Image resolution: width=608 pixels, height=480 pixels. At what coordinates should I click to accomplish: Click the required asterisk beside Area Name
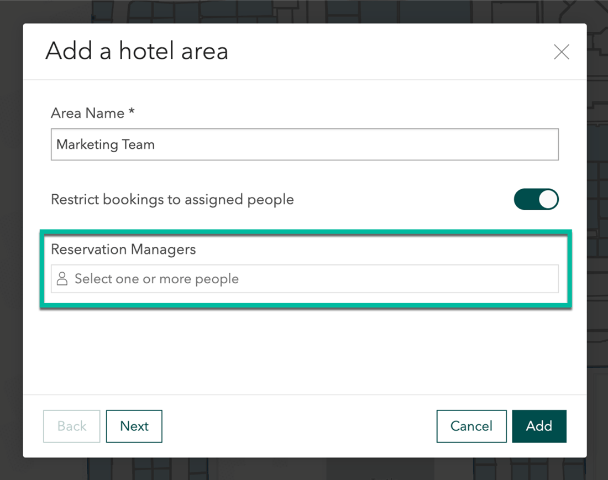pos(131,113)
